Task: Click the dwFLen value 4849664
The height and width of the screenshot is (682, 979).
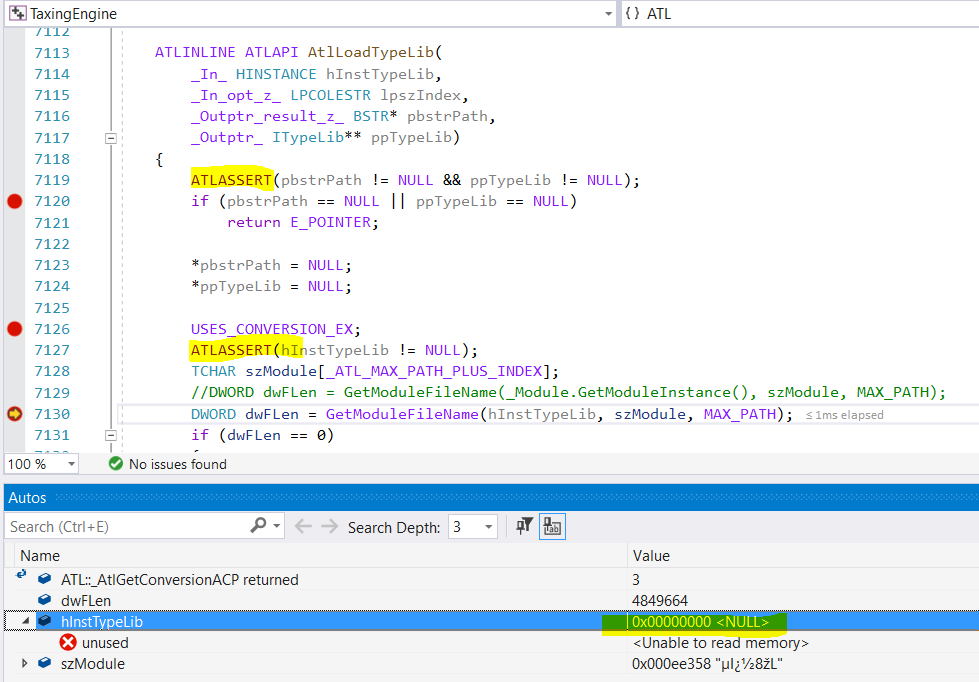Action: tap(659, 601)
